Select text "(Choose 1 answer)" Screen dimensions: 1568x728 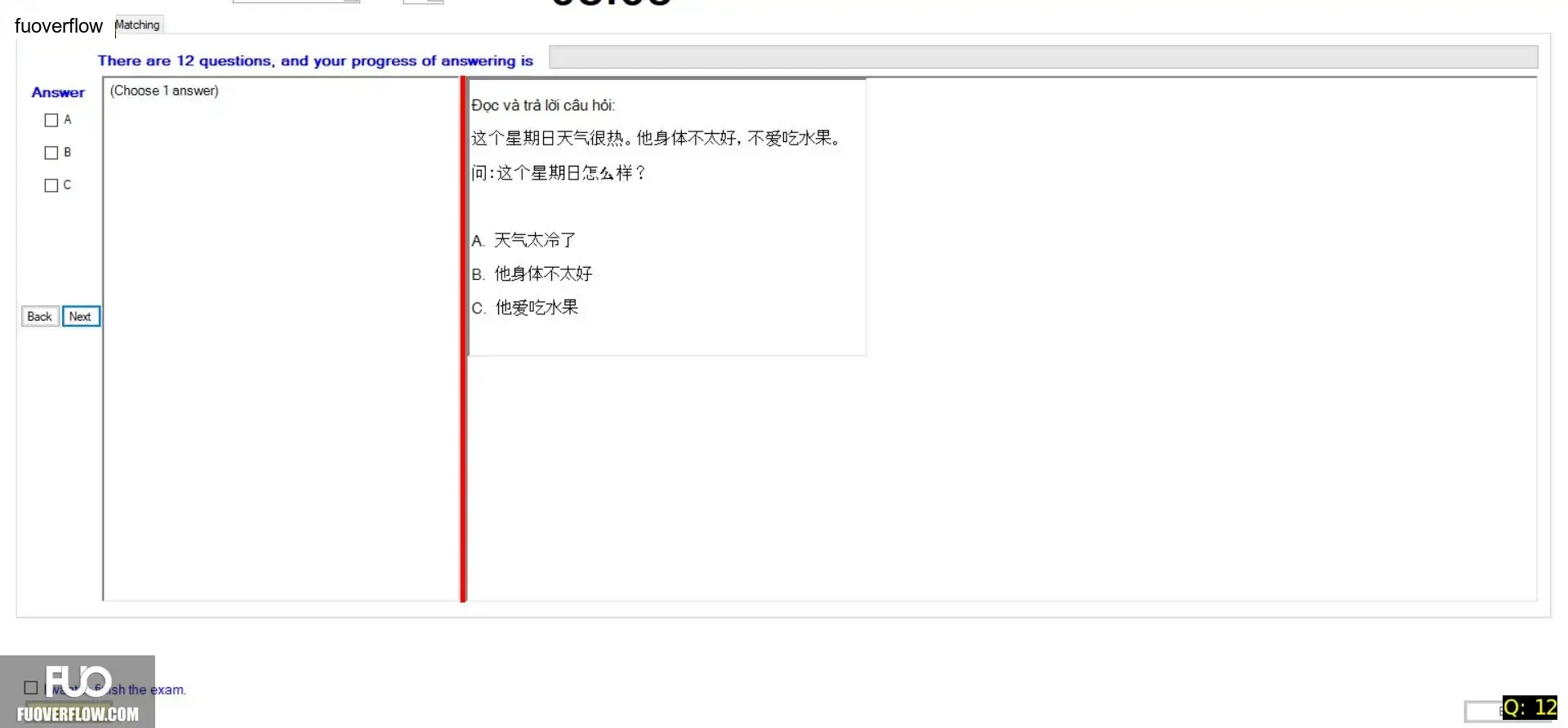(164, 91)
